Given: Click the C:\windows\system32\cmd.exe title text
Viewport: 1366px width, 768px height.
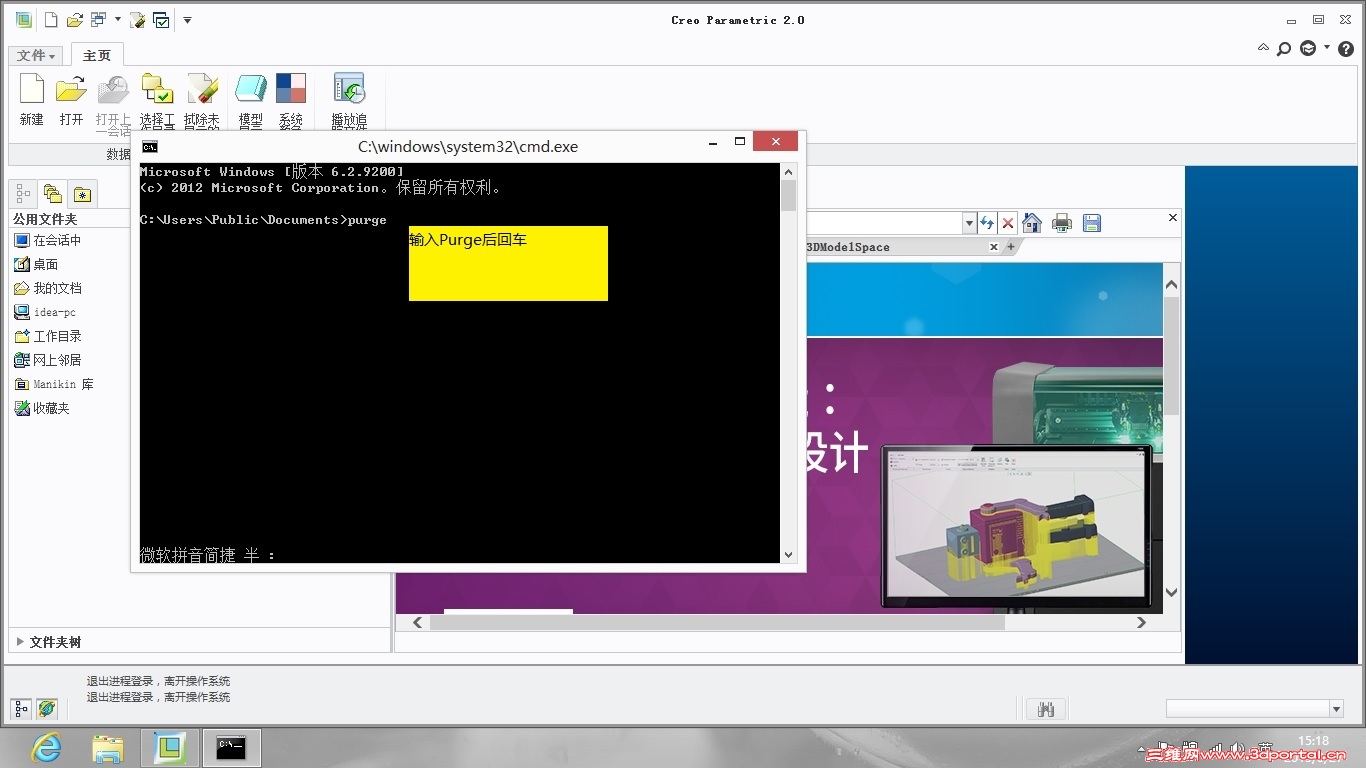Looking at the screenshot, I should click(x=468, y=146).
